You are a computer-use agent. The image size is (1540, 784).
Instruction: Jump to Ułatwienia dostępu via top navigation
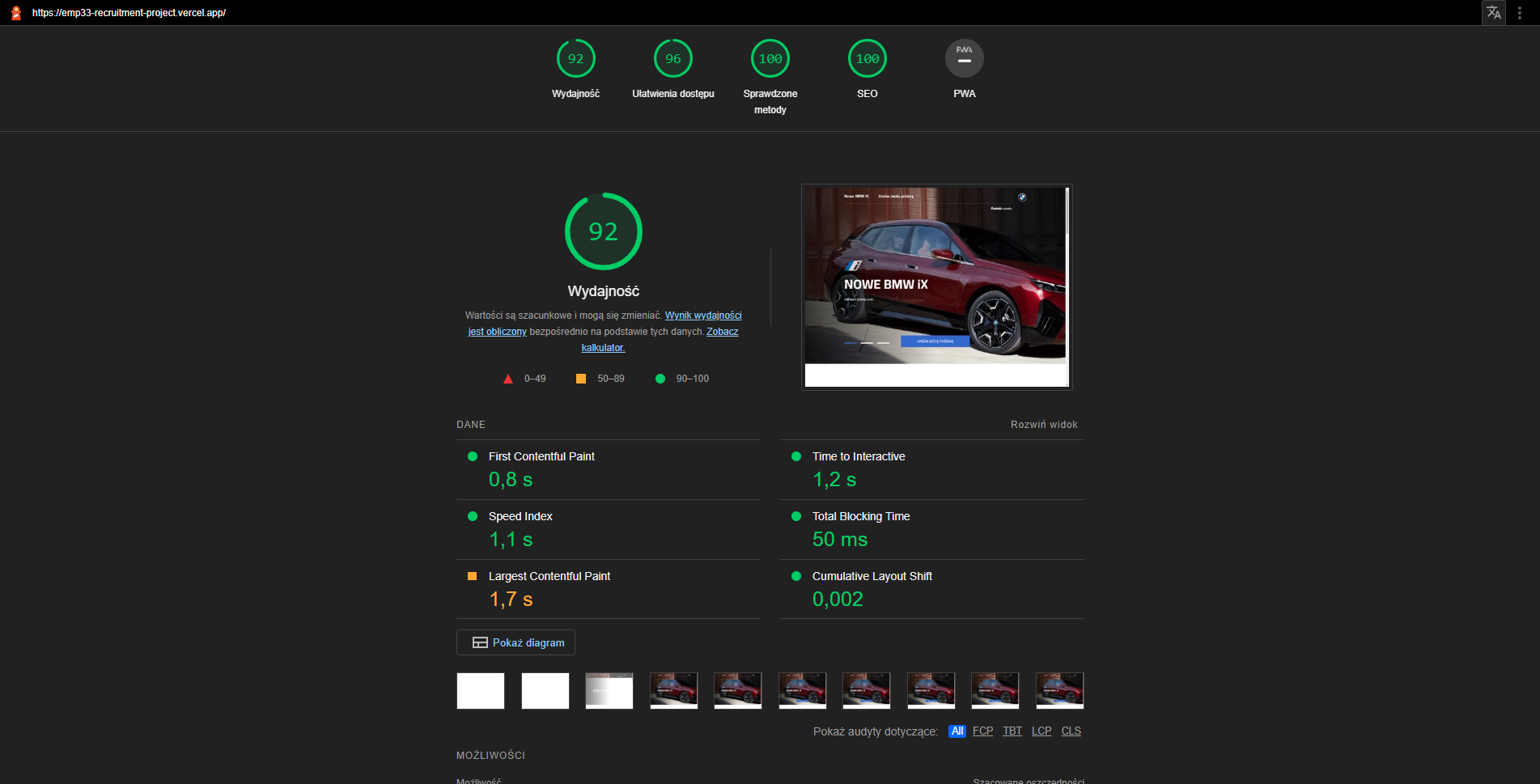(672, 57)
